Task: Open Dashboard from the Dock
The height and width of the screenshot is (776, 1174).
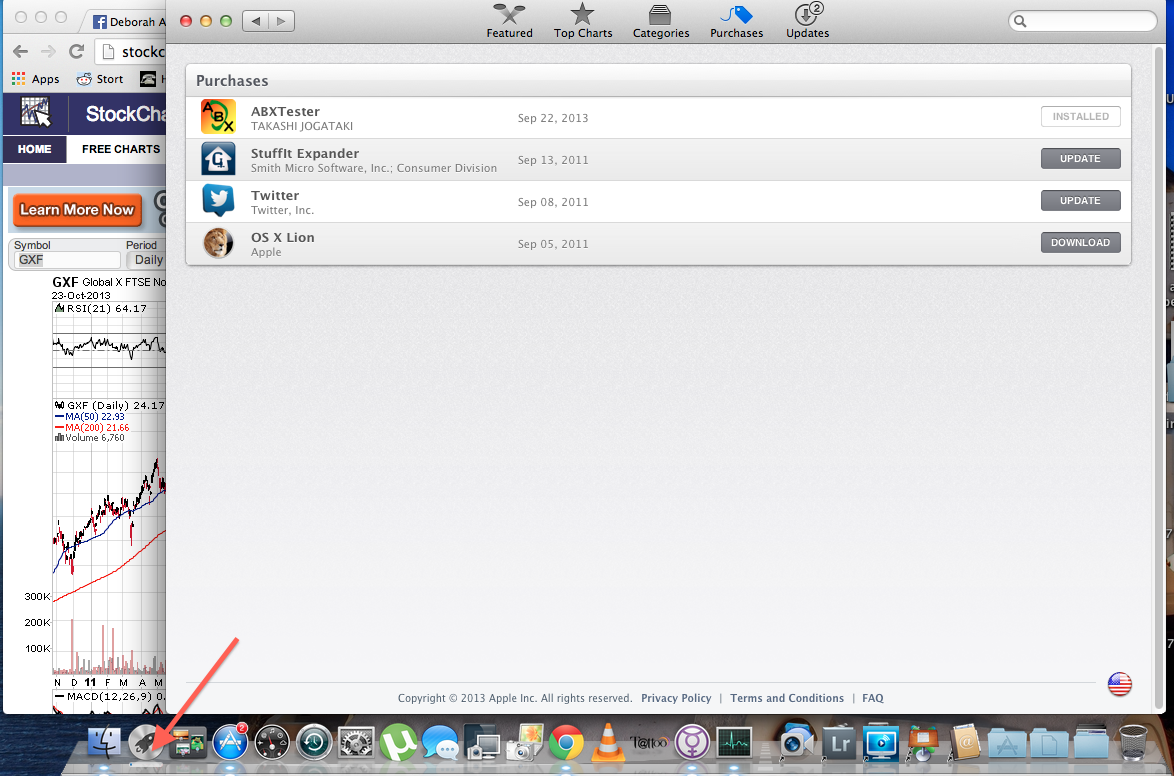Action: (272, 743)
